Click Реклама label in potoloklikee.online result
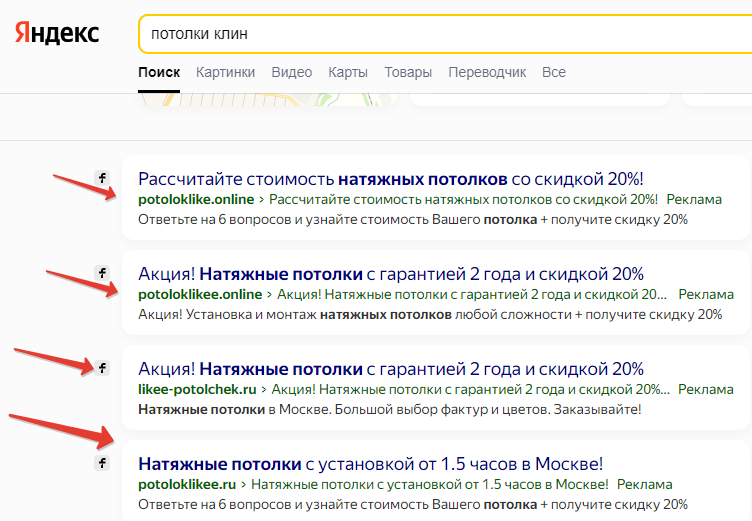752x521 pixels. click(706, 294)
